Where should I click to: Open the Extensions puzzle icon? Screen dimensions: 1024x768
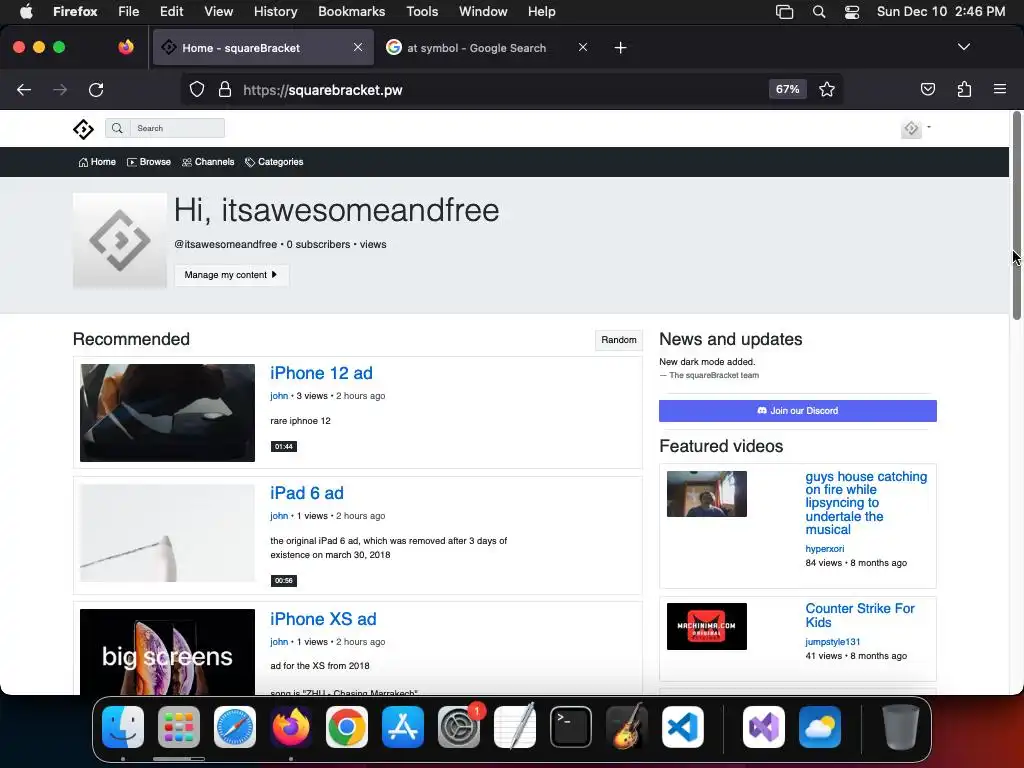point(964,89)
